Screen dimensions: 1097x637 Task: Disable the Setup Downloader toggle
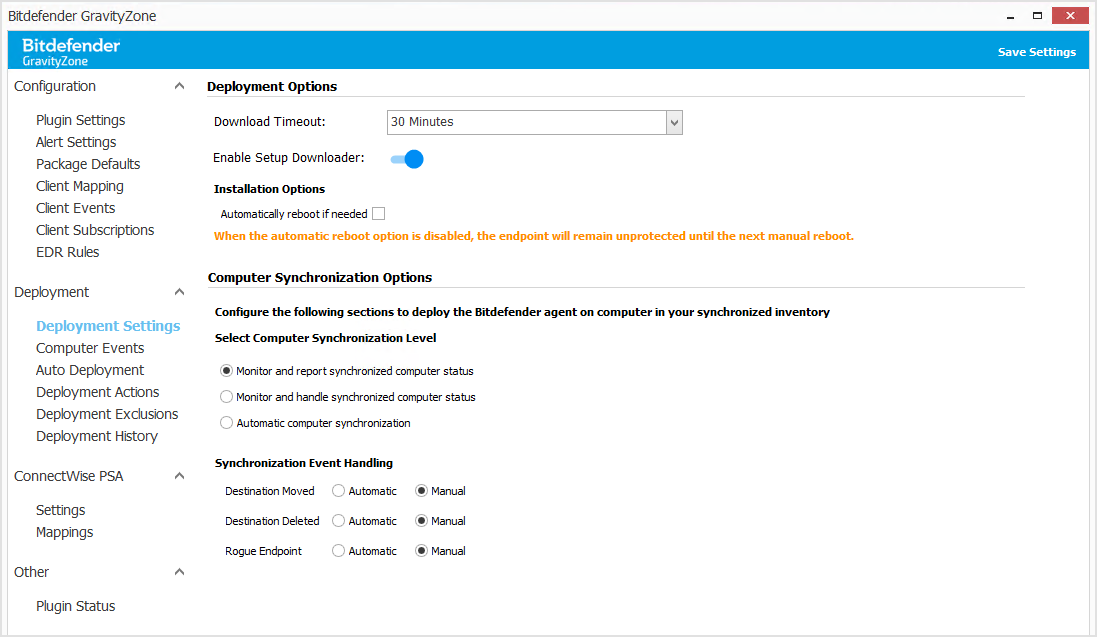pyautogui.click(x=406, y=158)
